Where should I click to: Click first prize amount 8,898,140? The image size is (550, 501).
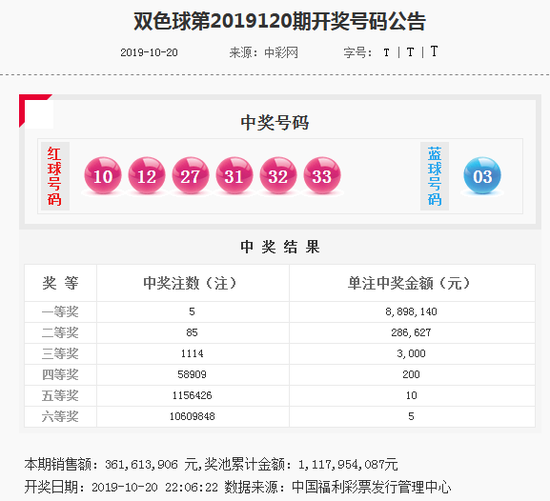tap(411, 312)
